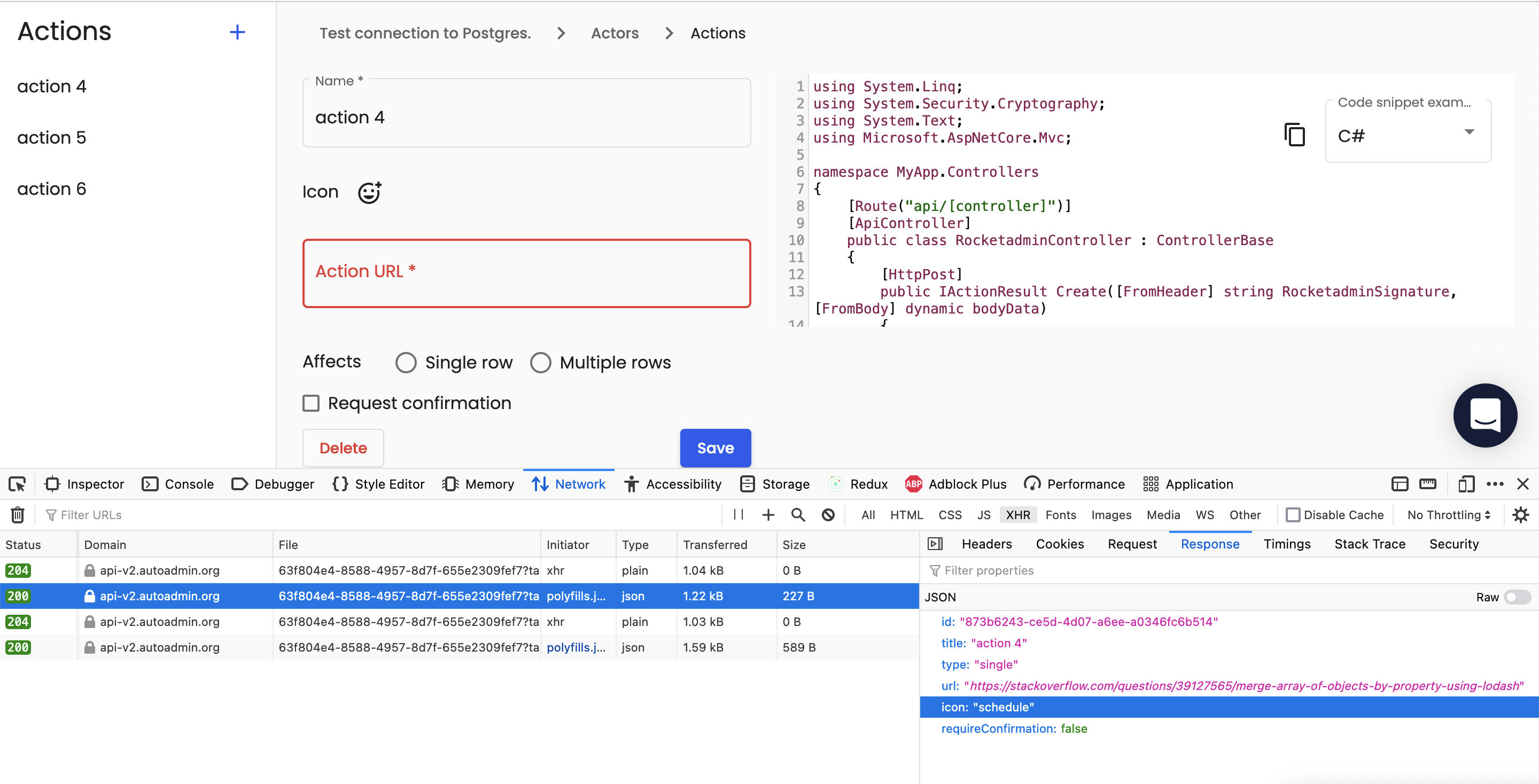Image resolution: width=1539 pixels, height=784 pixels.
Task: Switch to the Memory tab
Action: pyautogui.click(x=478, y=484)
